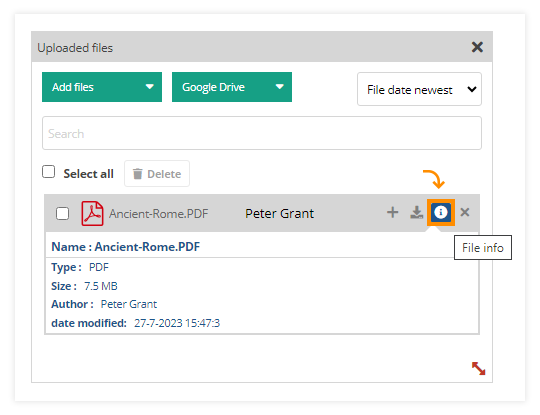Remove Ancient-Rome.PDF with the X icon
The height and width of the screenshot is (415, 540).
pyautogui.click(x=465, y=212)
